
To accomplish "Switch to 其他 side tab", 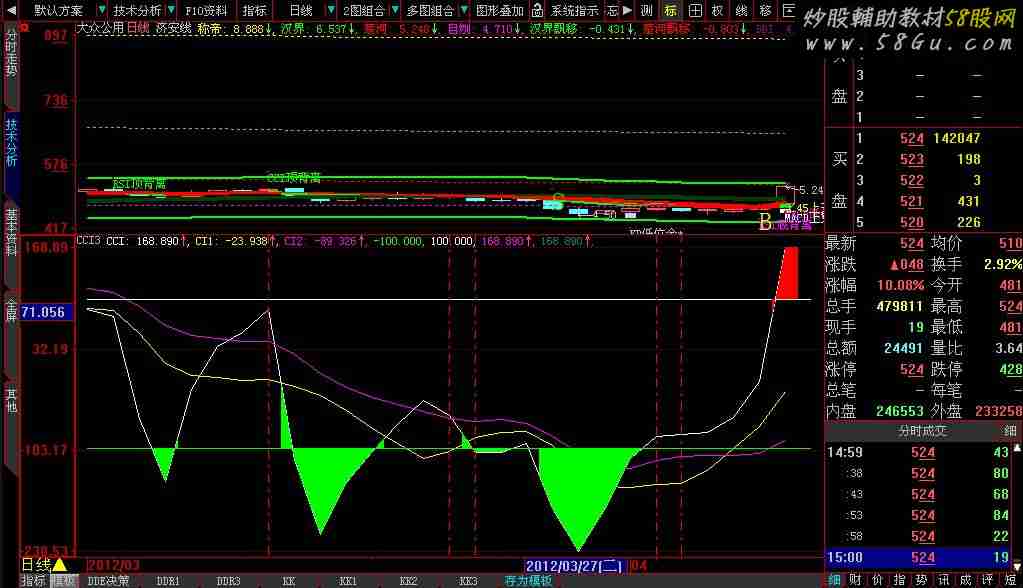I will (x=11, y=399).
